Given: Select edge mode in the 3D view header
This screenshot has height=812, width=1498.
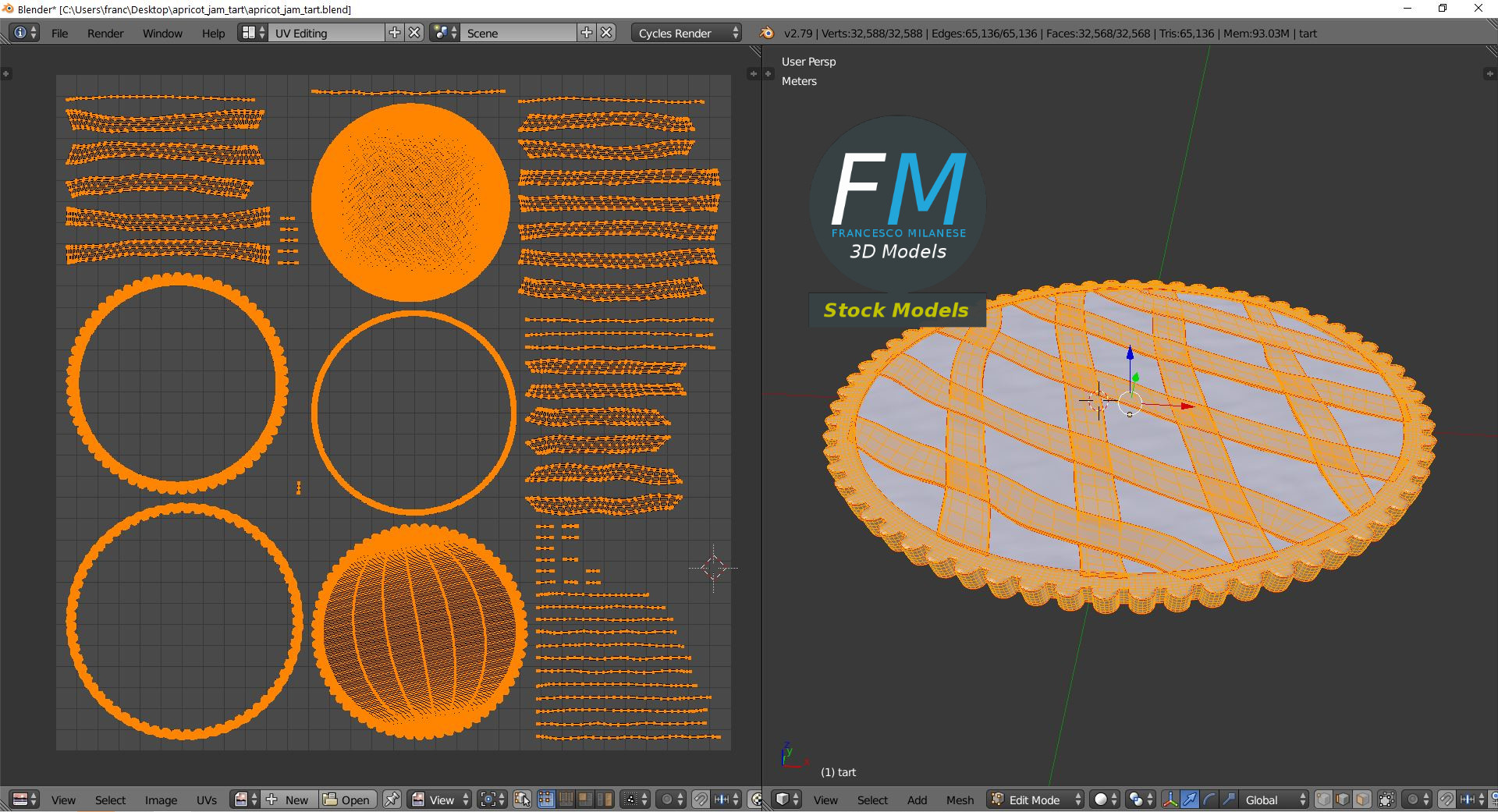Looking at the screenshot, I should tap(1343, 800).
